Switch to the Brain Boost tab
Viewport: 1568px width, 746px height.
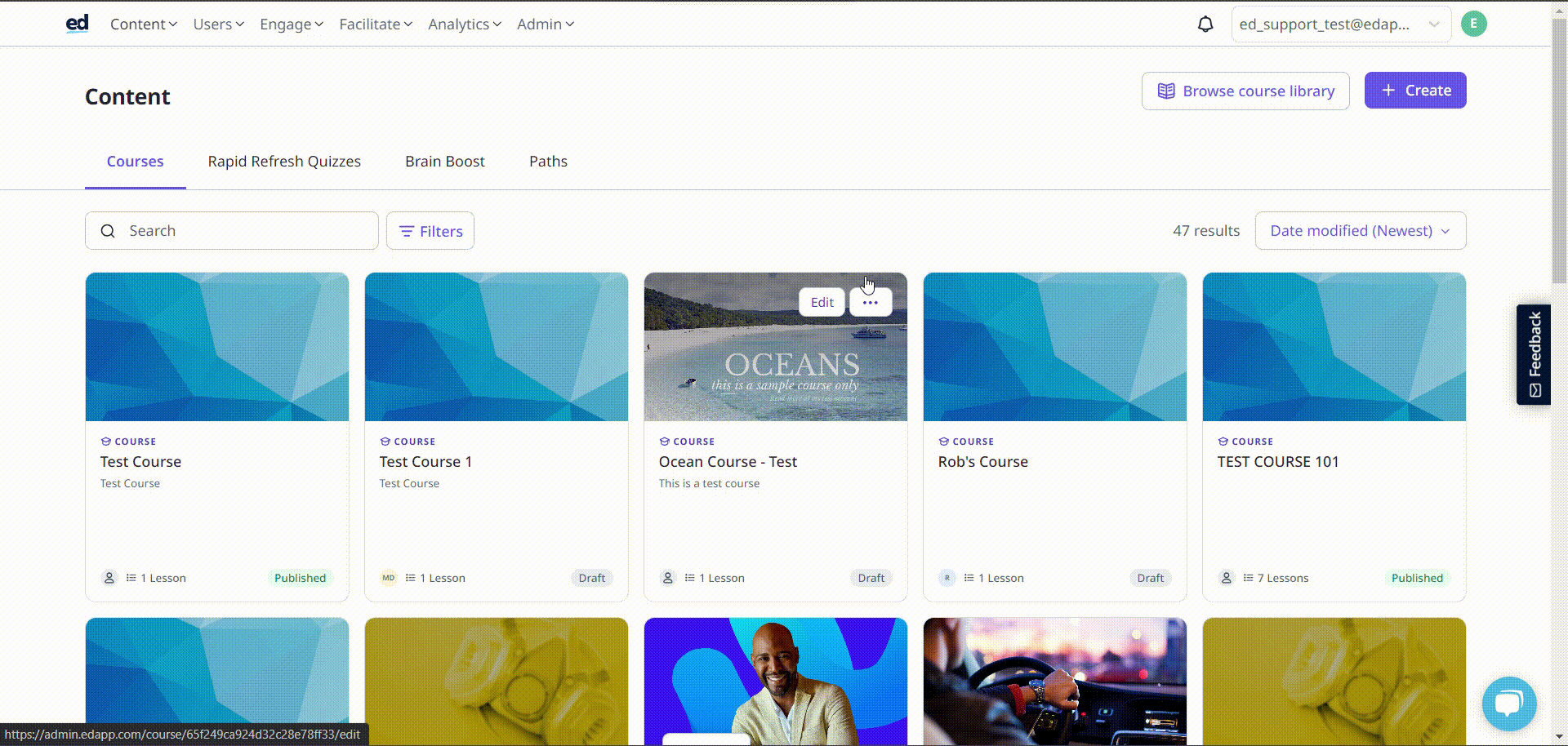(444, 162)
